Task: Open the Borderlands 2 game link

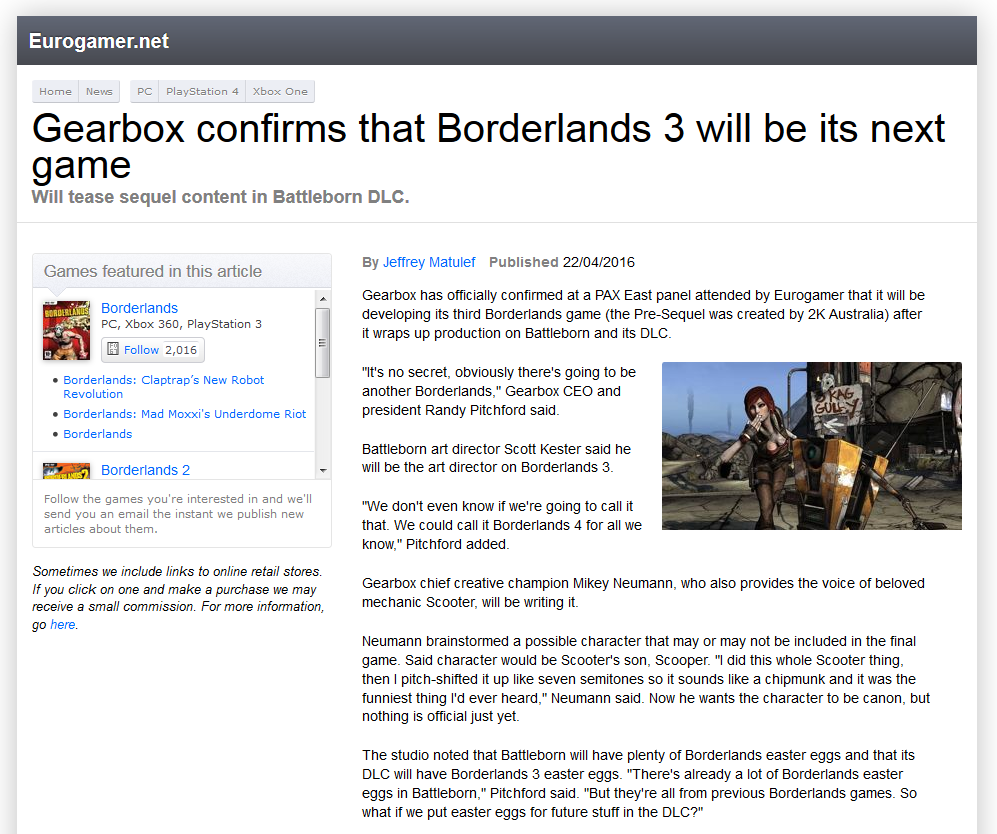Action: [145, 470]
